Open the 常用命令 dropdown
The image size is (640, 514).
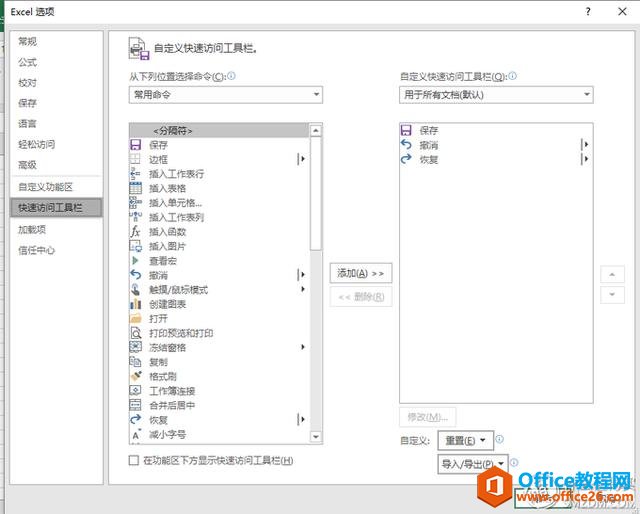click(226, 95)
